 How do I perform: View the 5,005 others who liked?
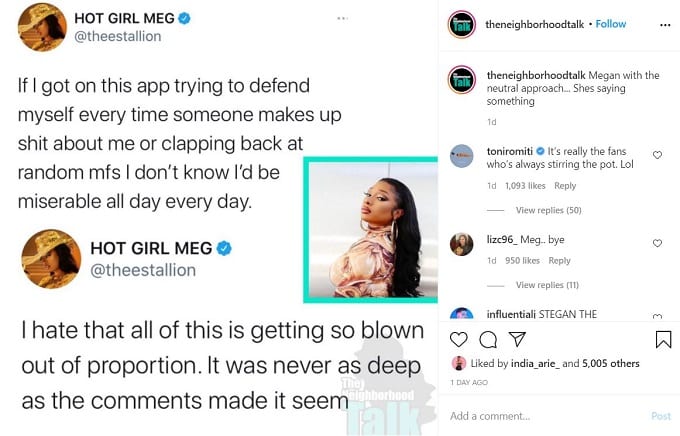(611, 364)
